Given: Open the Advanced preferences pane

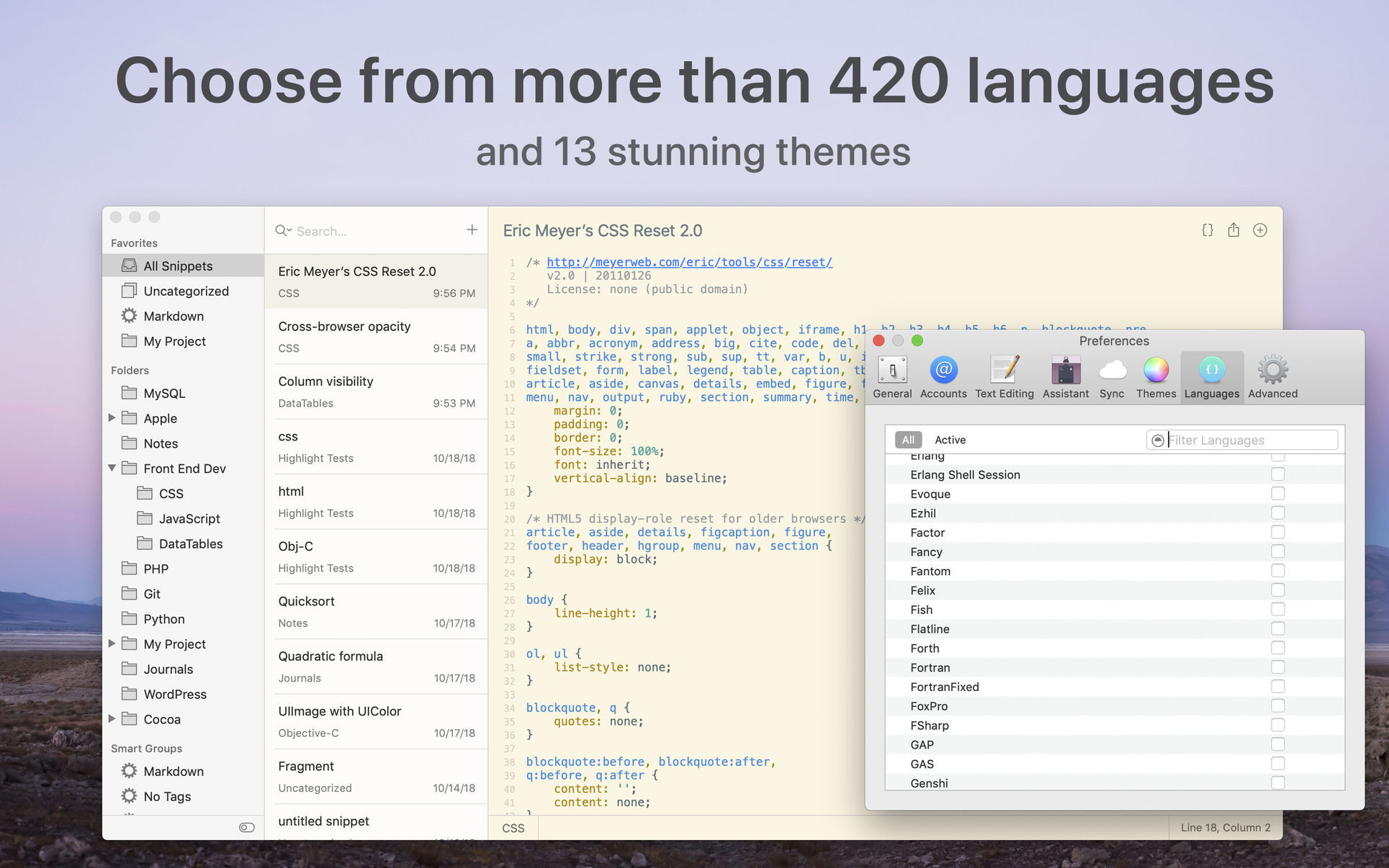Looking at the screenshot, I should pos(1272,374).
